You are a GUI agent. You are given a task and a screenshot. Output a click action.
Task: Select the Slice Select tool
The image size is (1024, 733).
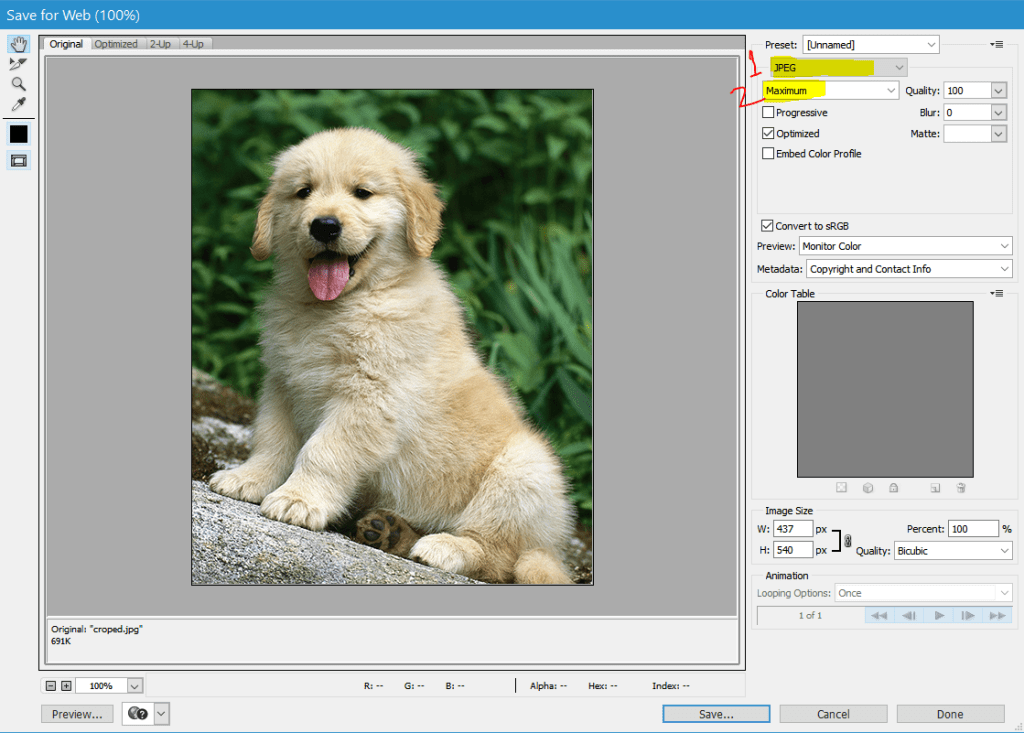point(18,64)
